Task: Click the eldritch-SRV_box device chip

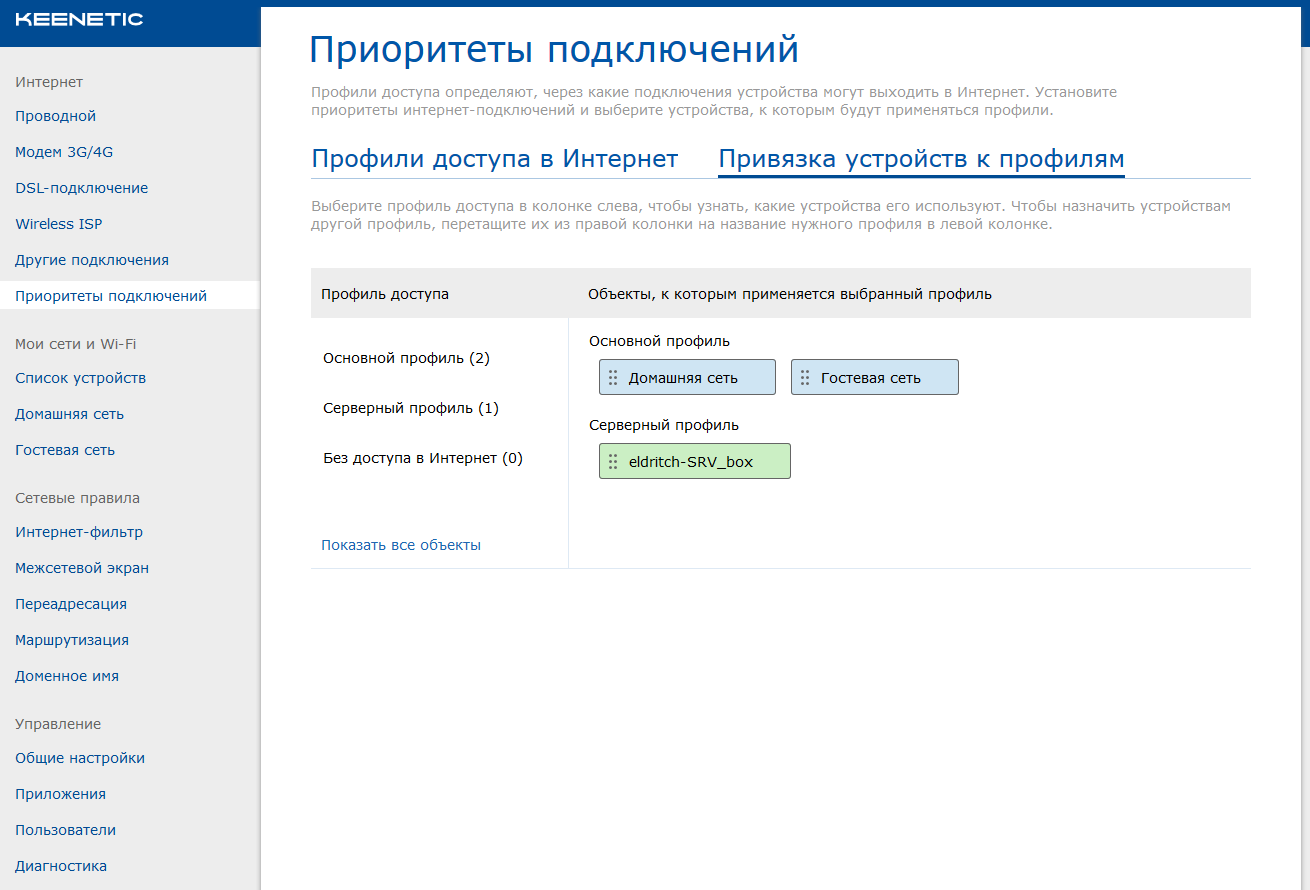Action: (695, 461)
